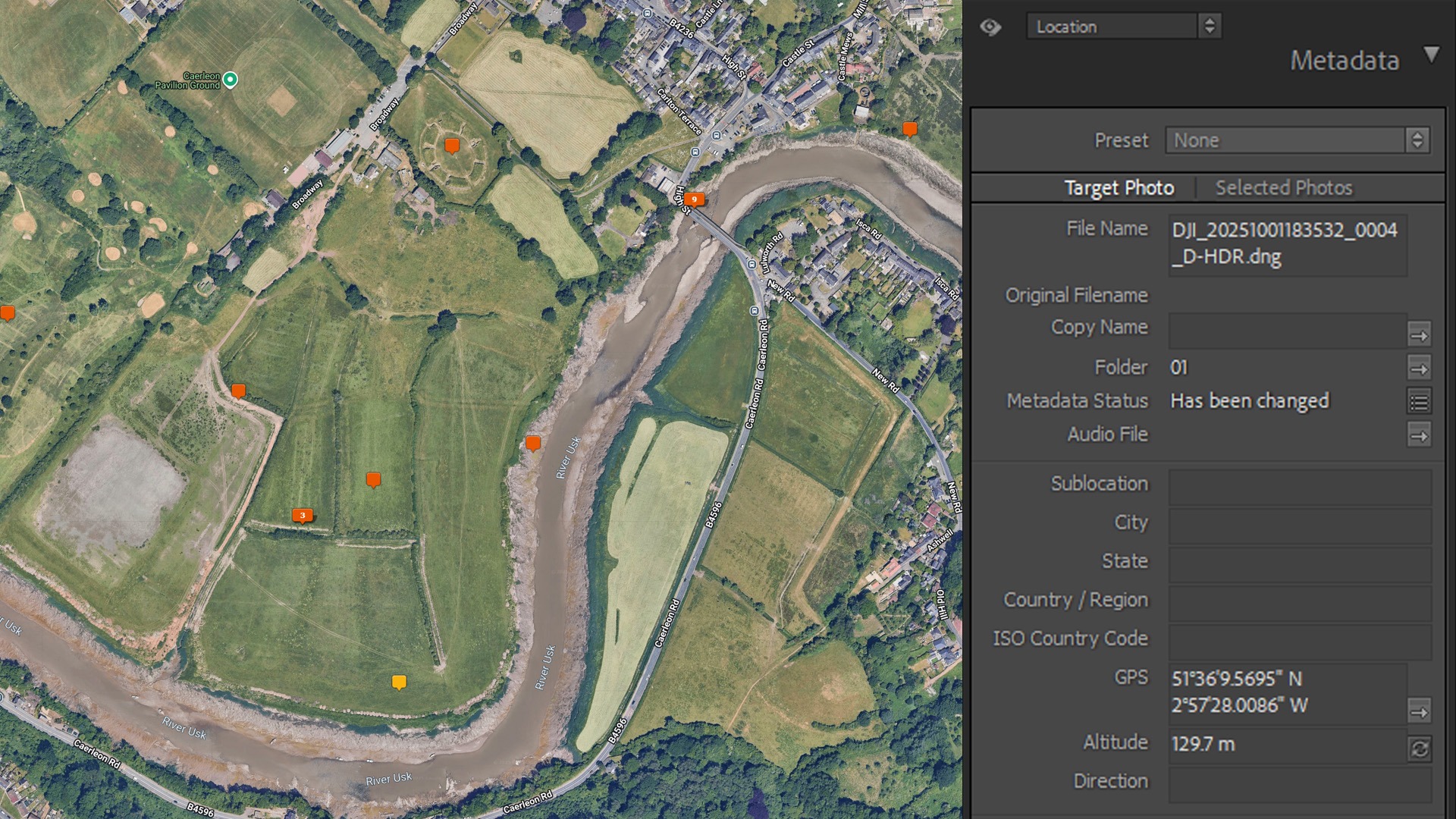Click arrow icon beside Audio File

(1419, 435)
